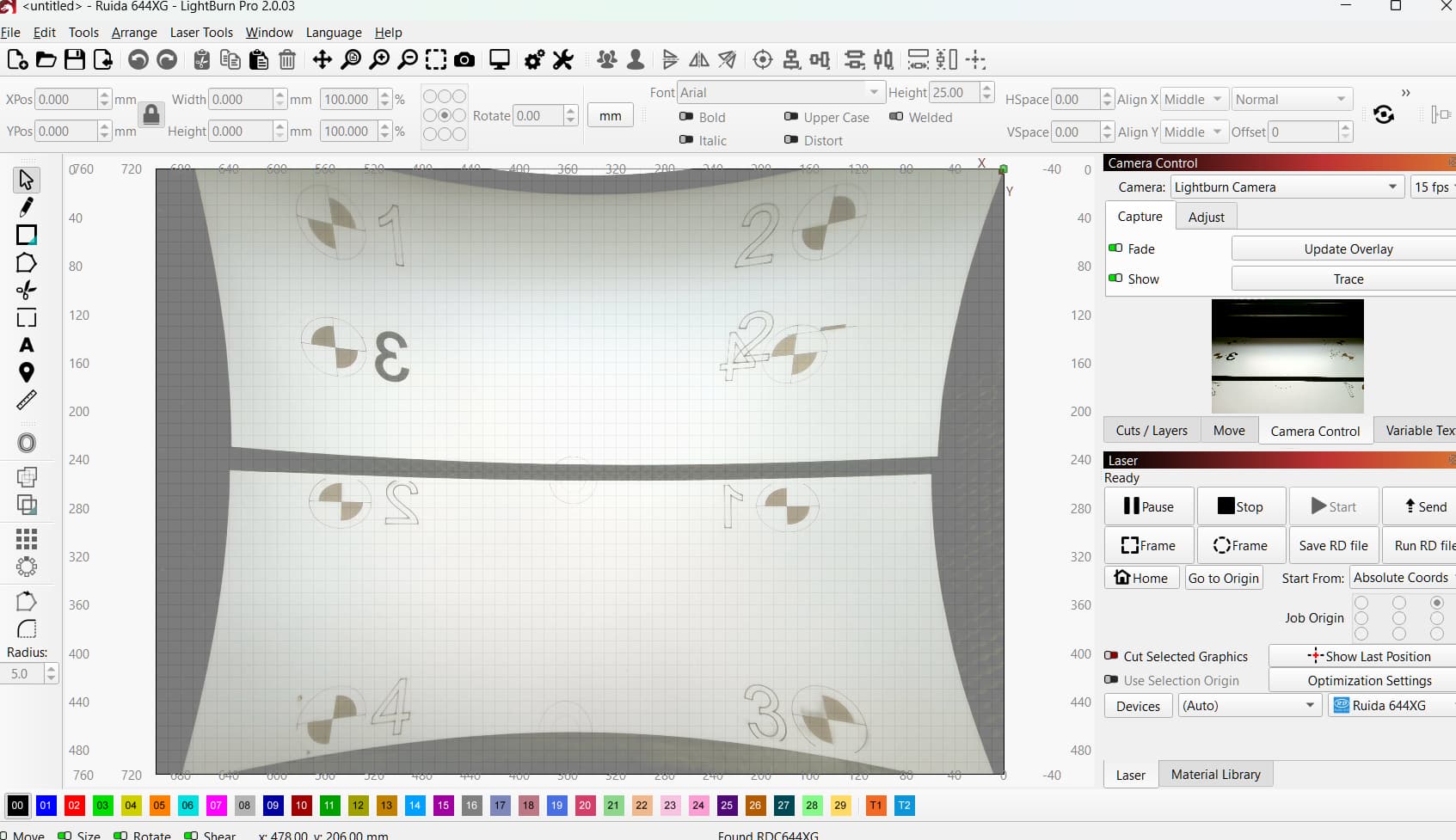The height and width of the screenshot is (840, 1456).
Task: Select the Rectangle drawing tool
Action: tap(26, 235)
